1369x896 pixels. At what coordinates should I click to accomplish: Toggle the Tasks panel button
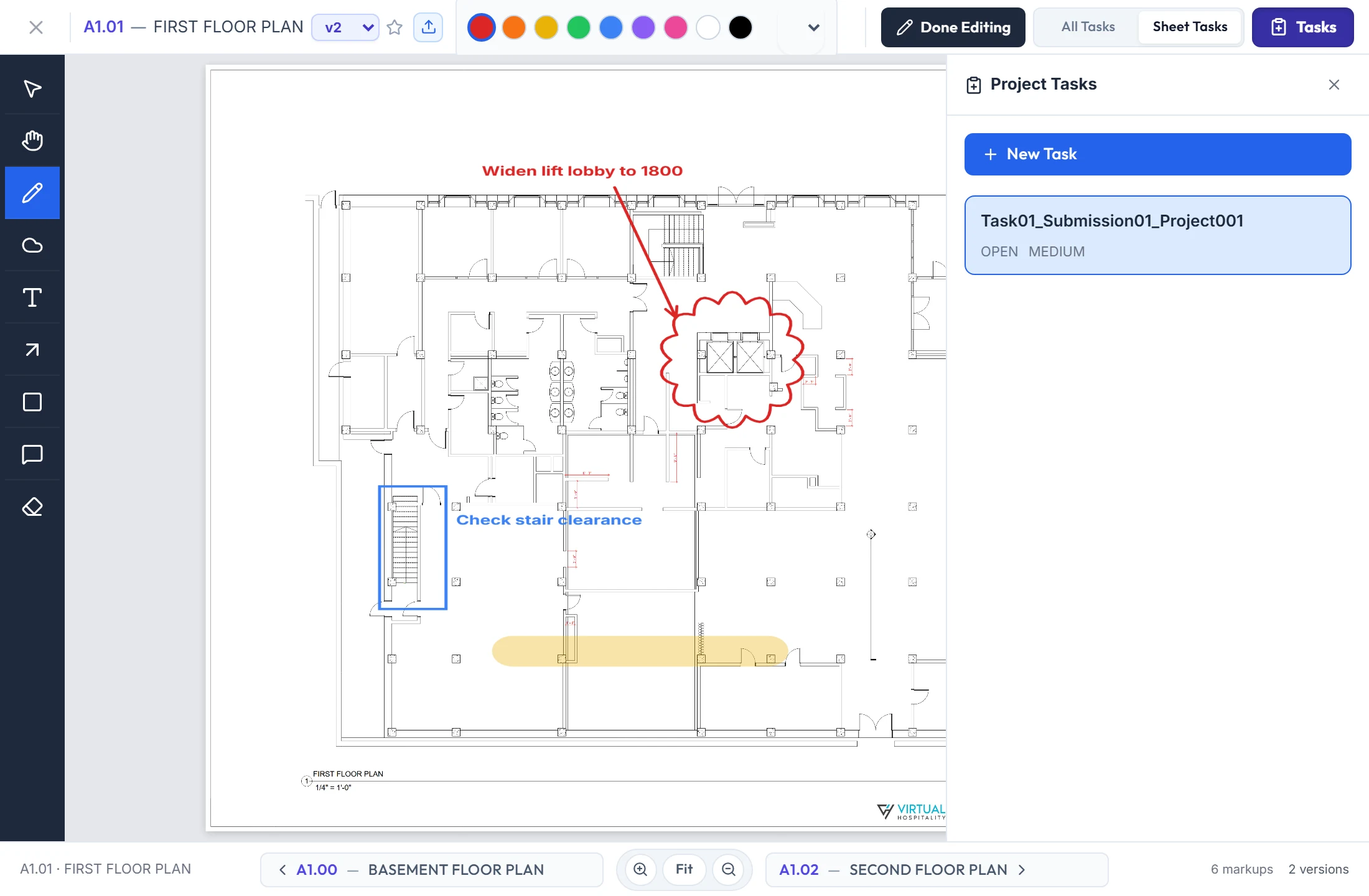pos(1303,27)
